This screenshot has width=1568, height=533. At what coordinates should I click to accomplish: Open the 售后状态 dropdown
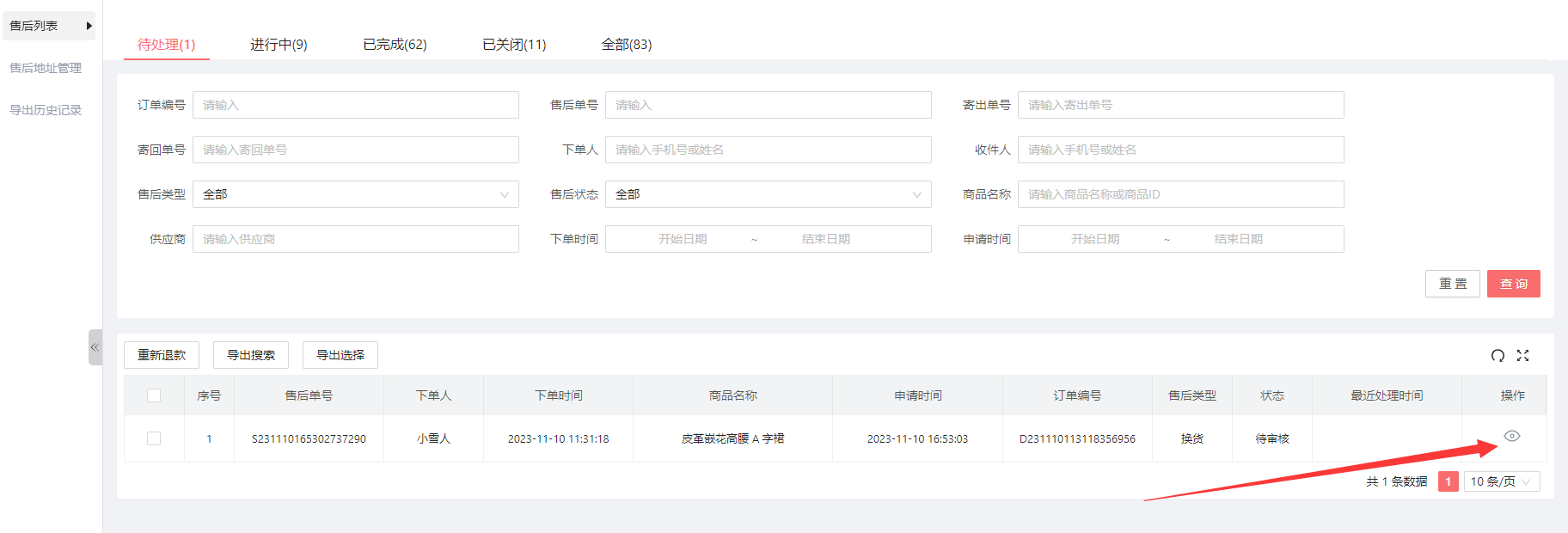click(x=768, y=194)
